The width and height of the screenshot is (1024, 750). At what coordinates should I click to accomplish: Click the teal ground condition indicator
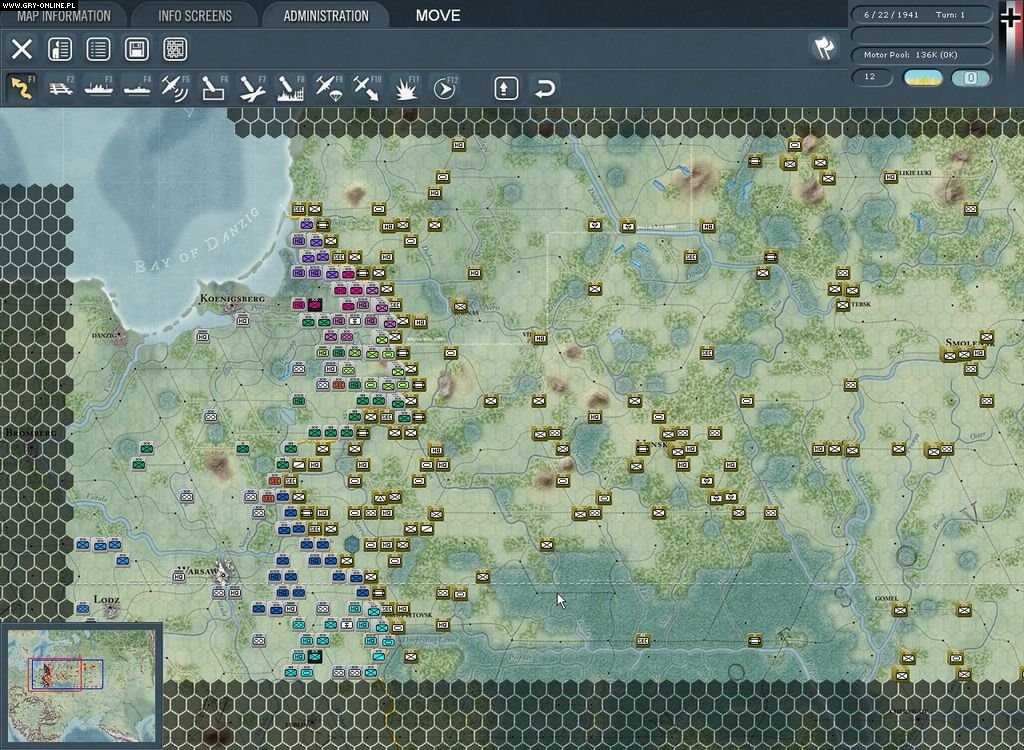tap(971, 78)
